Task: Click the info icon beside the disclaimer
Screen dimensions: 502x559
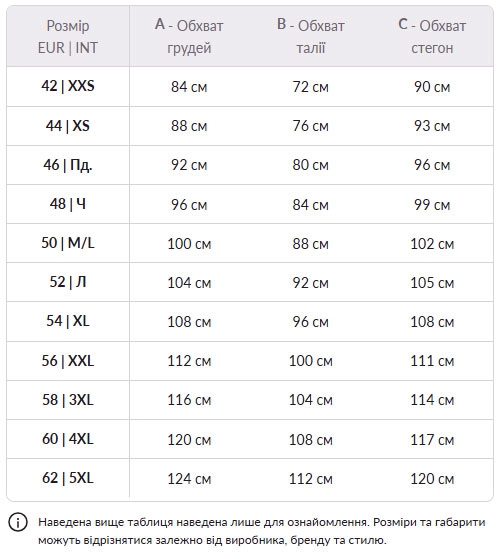Action: (18, 523)
